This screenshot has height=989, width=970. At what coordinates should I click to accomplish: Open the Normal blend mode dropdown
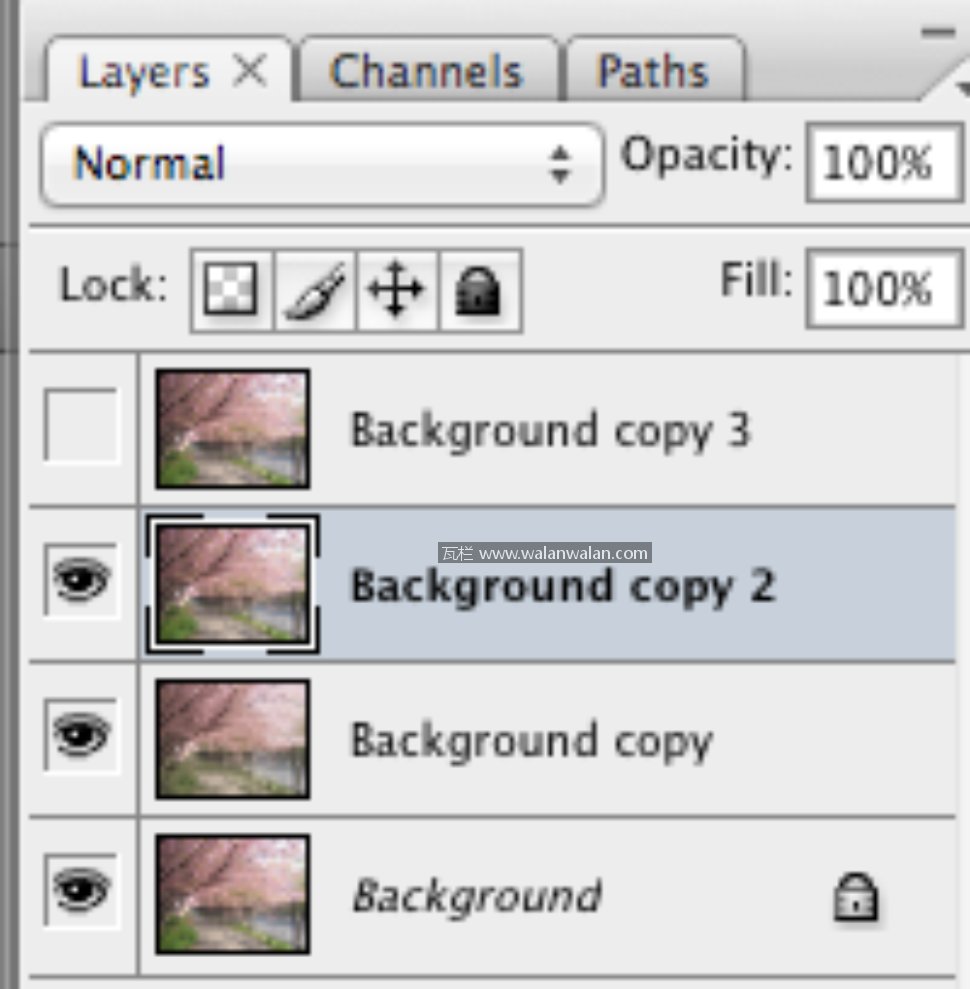click(322, 164)
